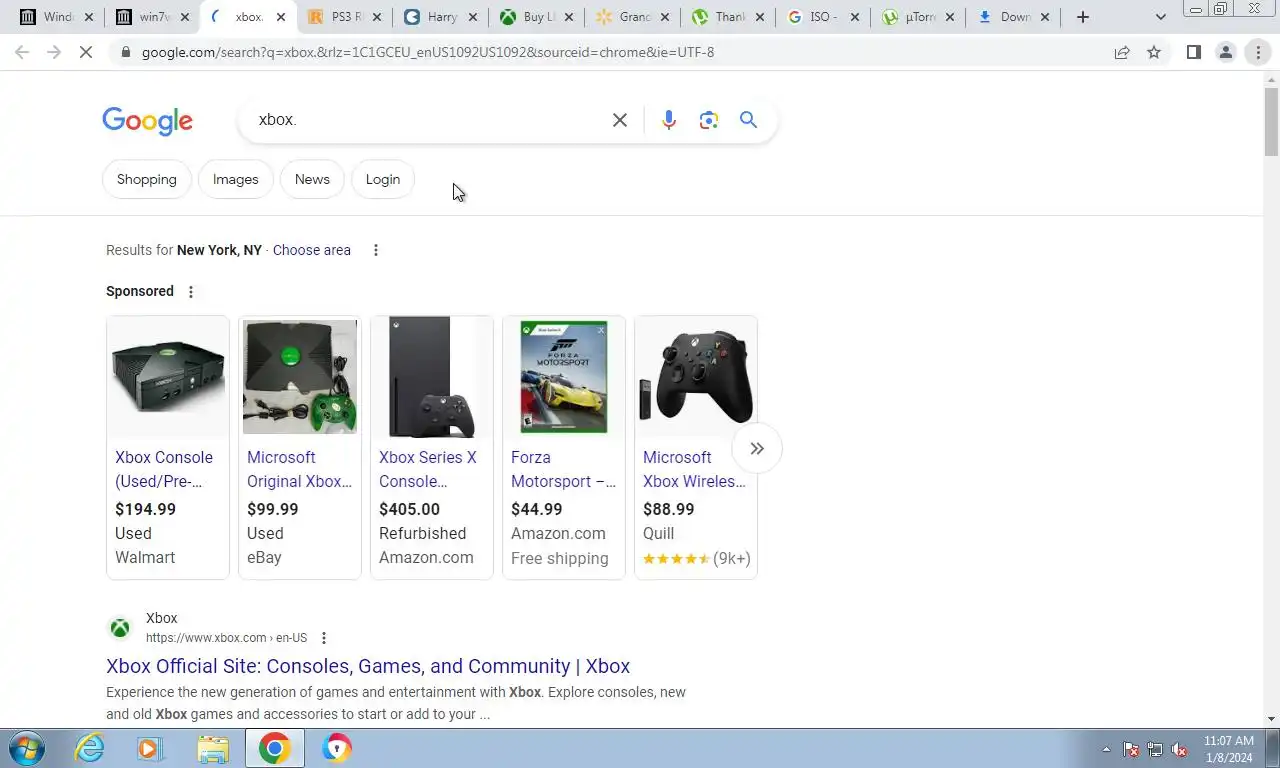The image size is (1280, 768).
Task: Open Chrome three-dot menu
Action: point(1258,52)
